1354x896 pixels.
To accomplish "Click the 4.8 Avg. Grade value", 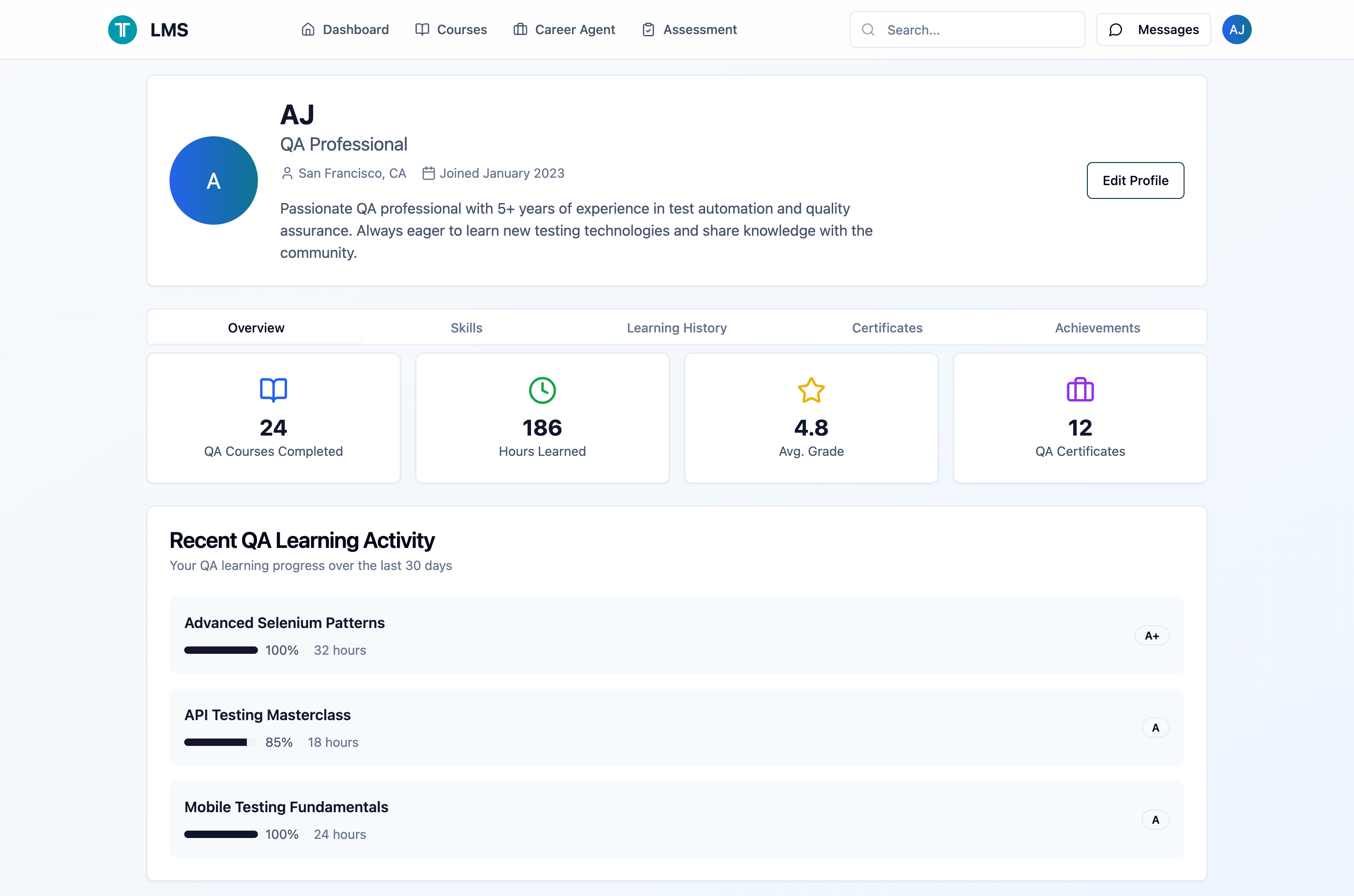I will [x=811, y=428].
